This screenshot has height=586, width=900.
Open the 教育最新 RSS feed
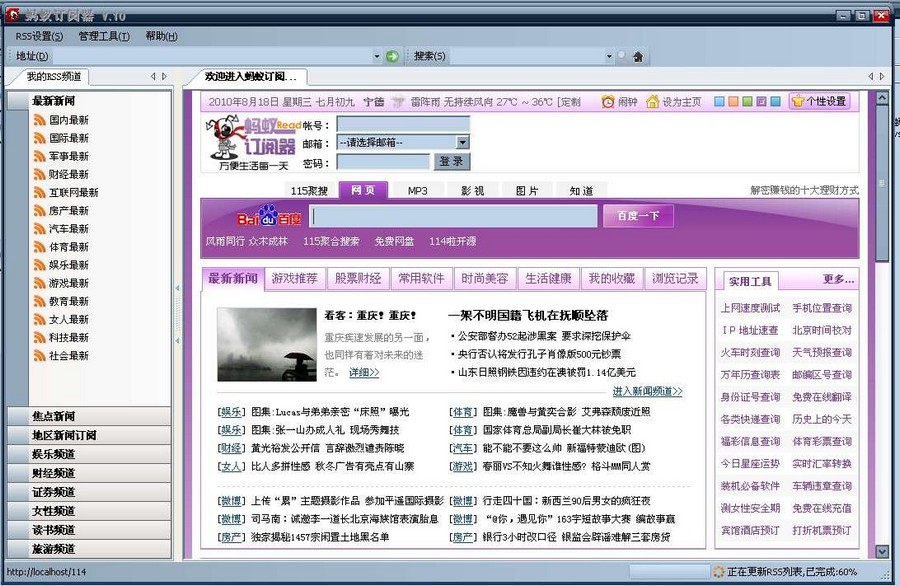coord(61,301)
